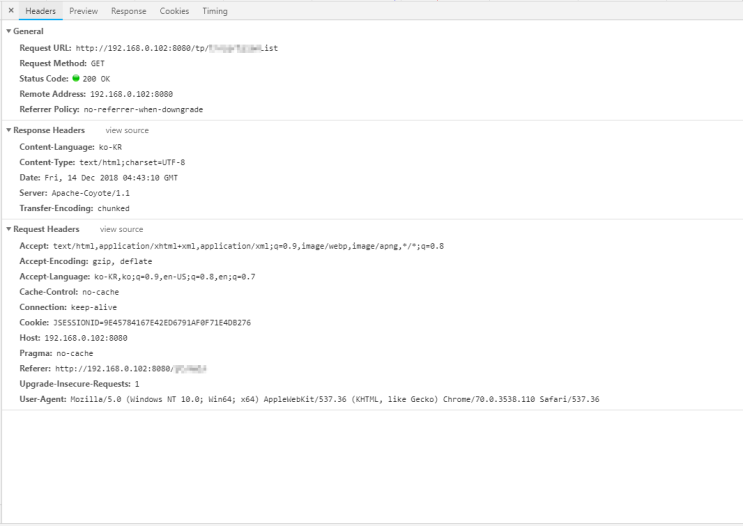Select the Headers tab
743x526 pixels.
point(41,11)
